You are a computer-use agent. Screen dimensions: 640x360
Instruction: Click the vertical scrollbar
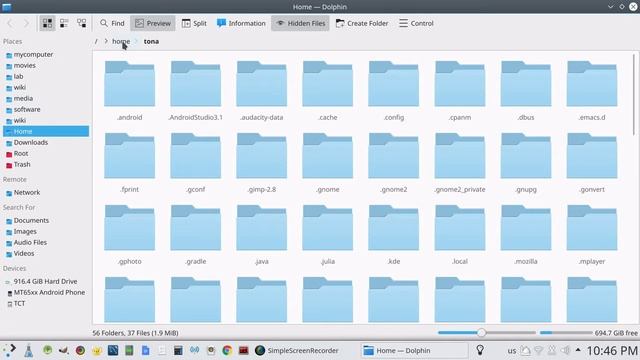(x=634, y=95)
